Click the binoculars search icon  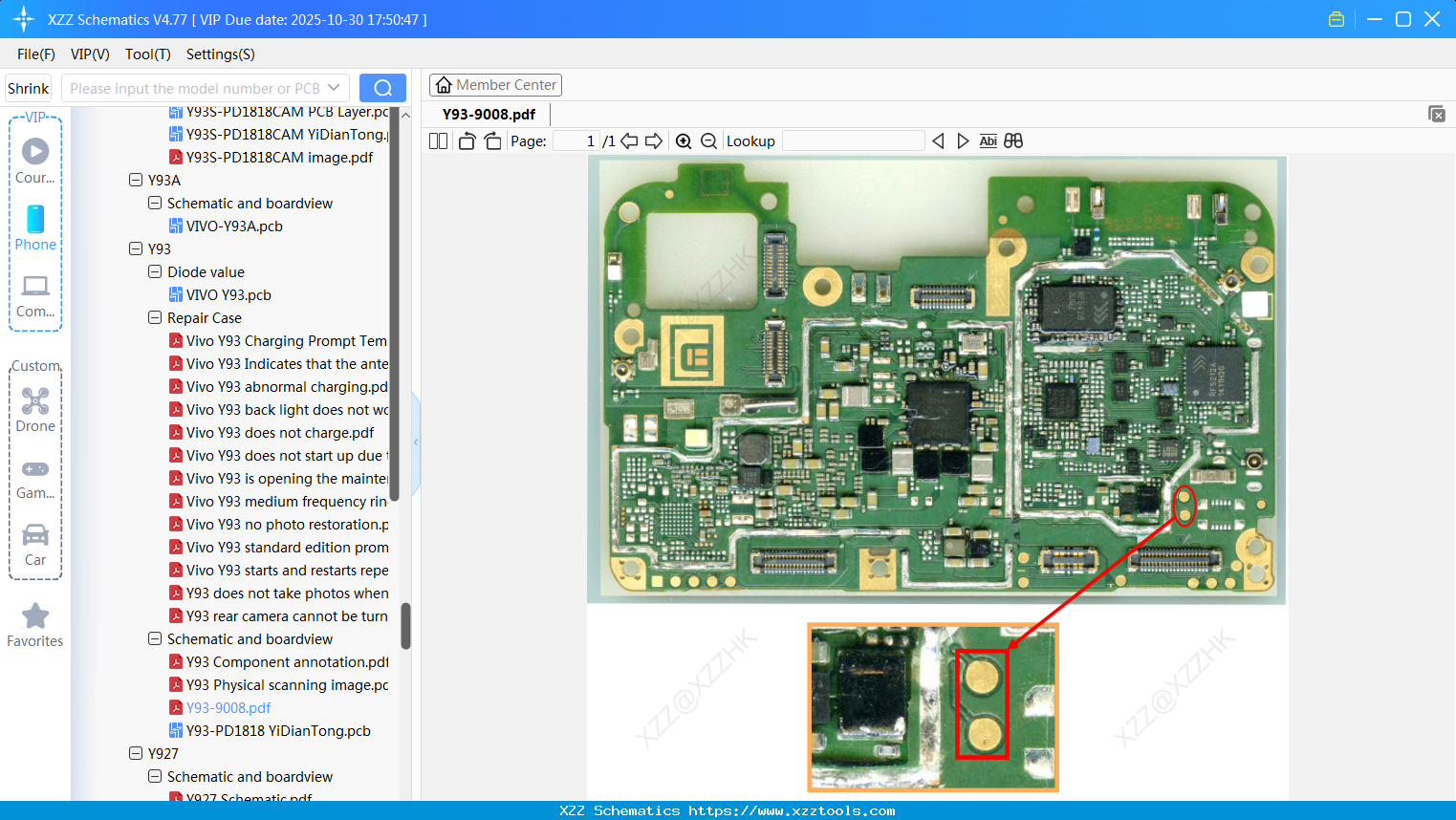[1013, 140]
